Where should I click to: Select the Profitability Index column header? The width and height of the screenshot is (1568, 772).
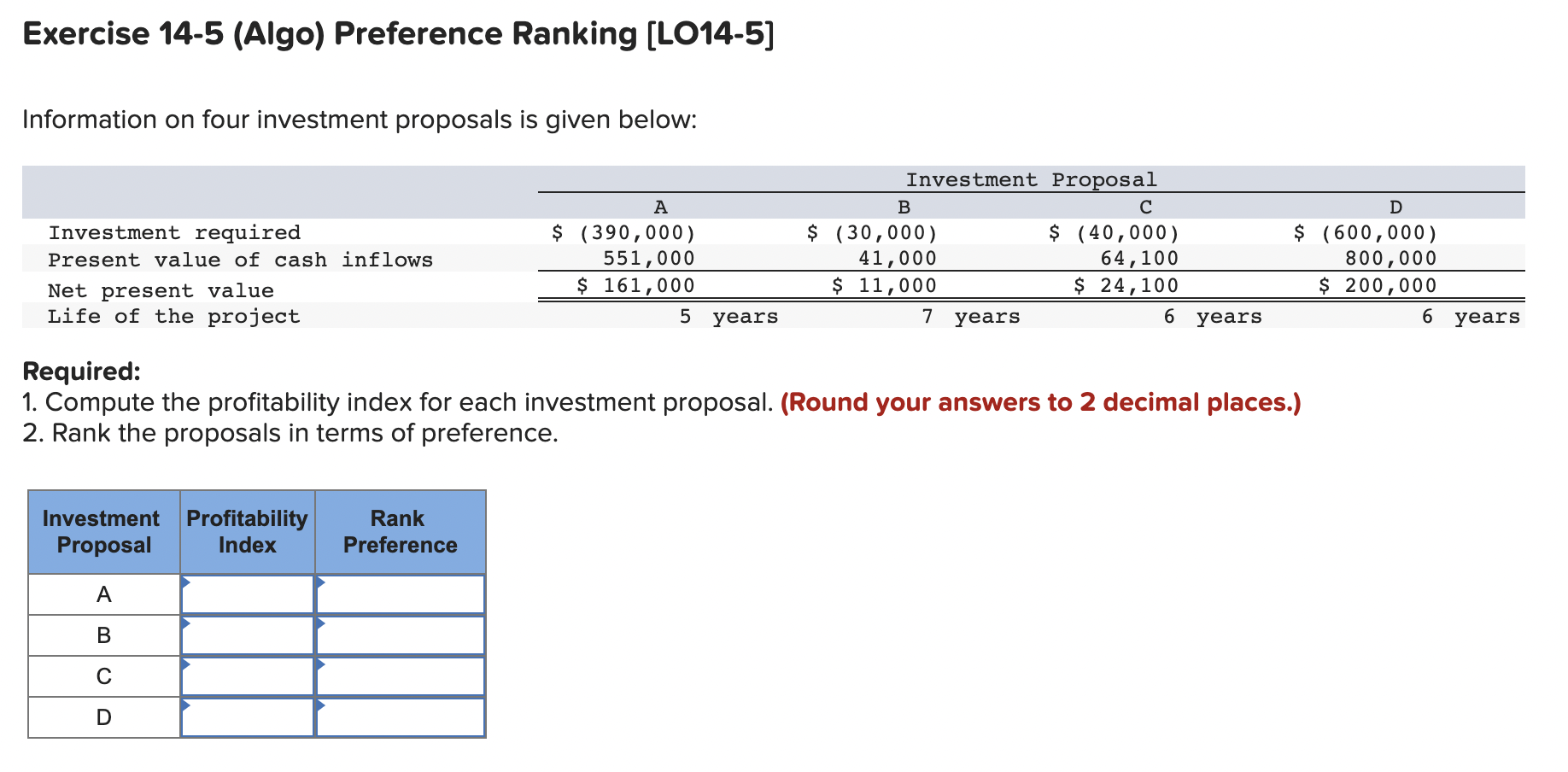coord(247,531)
